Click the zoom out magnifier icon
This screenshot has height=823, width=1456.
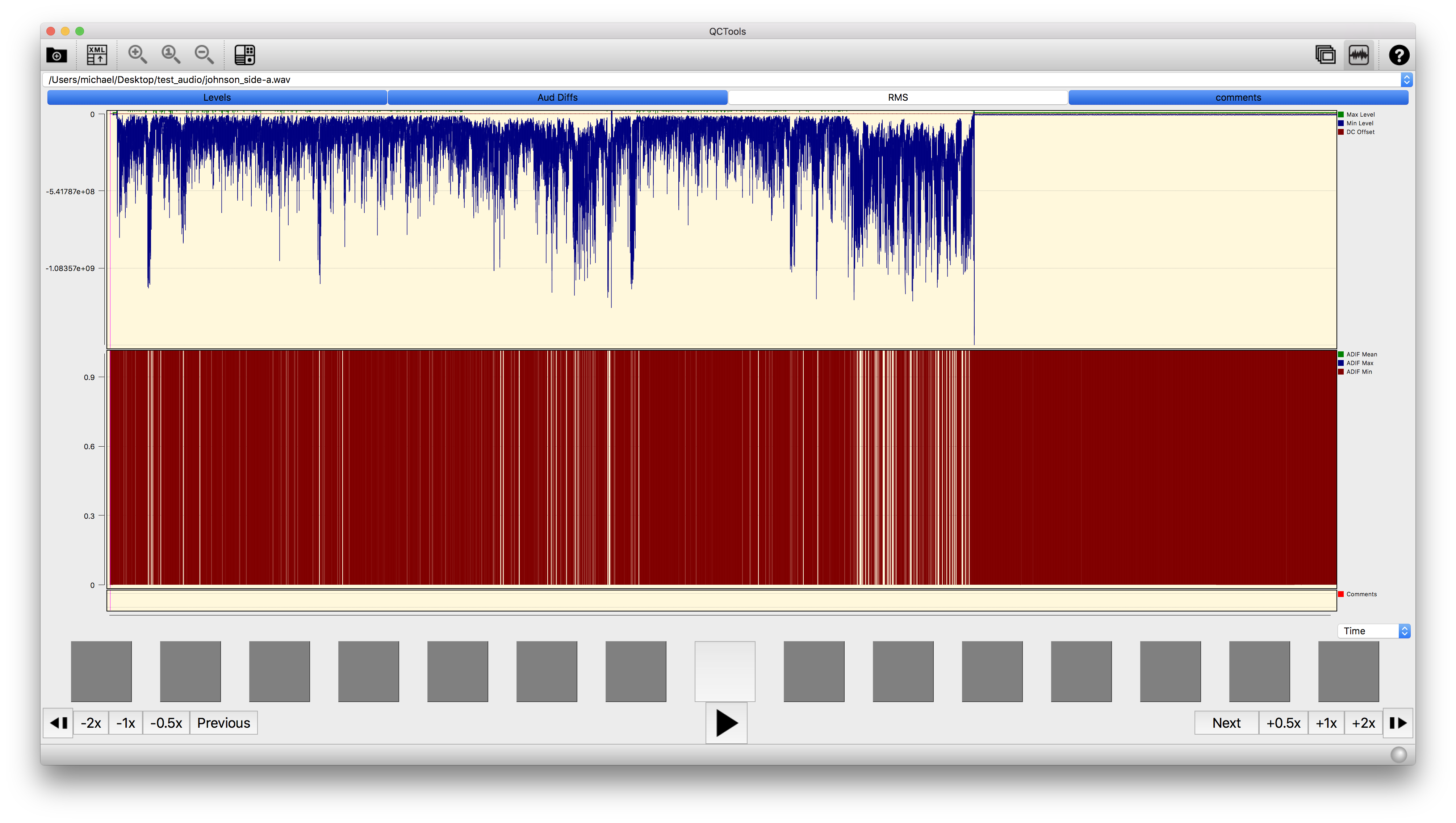click(x=204, y=55)
